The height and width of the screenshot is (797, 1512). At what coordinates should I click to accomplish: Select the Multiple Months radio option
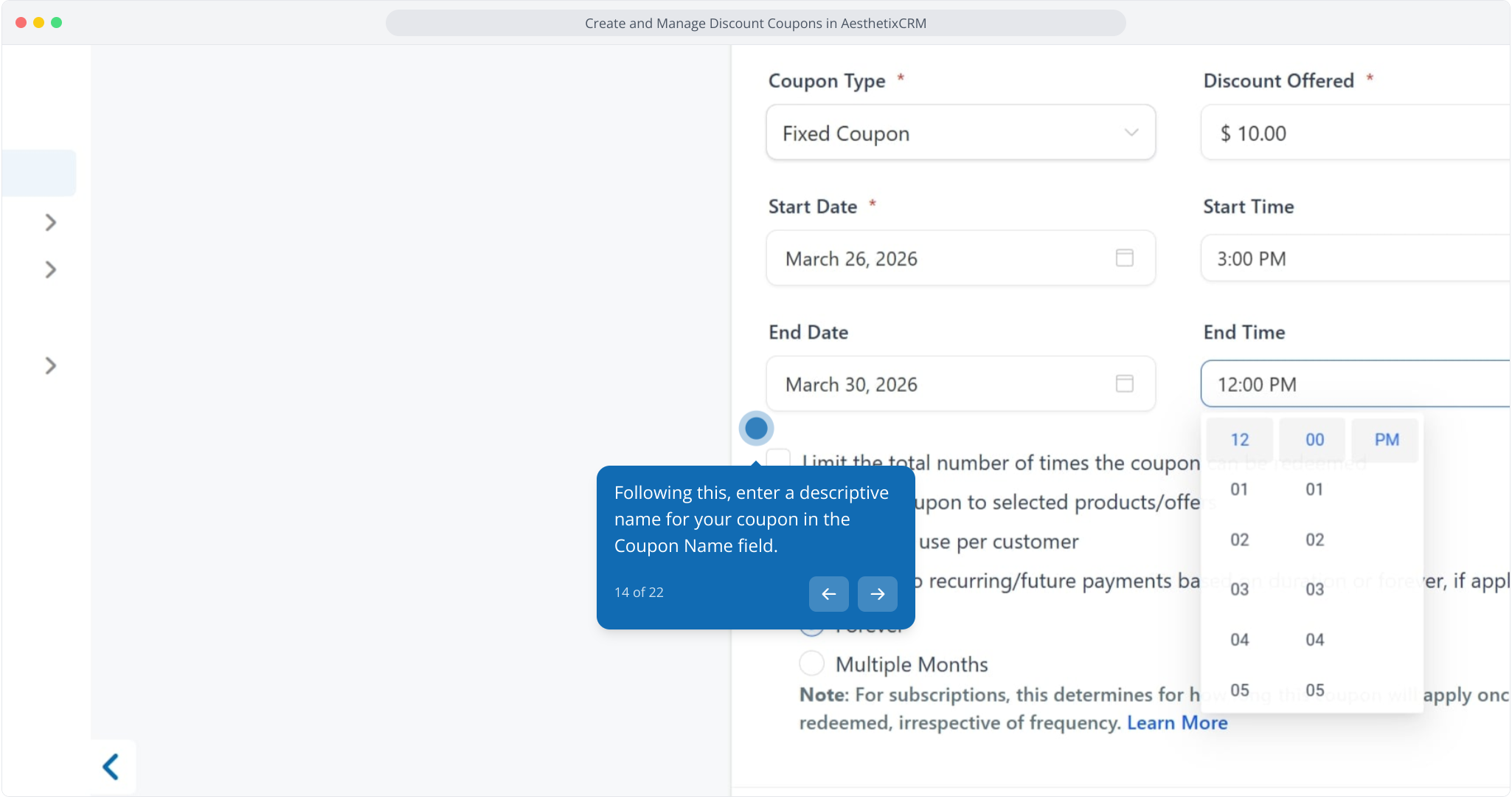coord(812,663)
